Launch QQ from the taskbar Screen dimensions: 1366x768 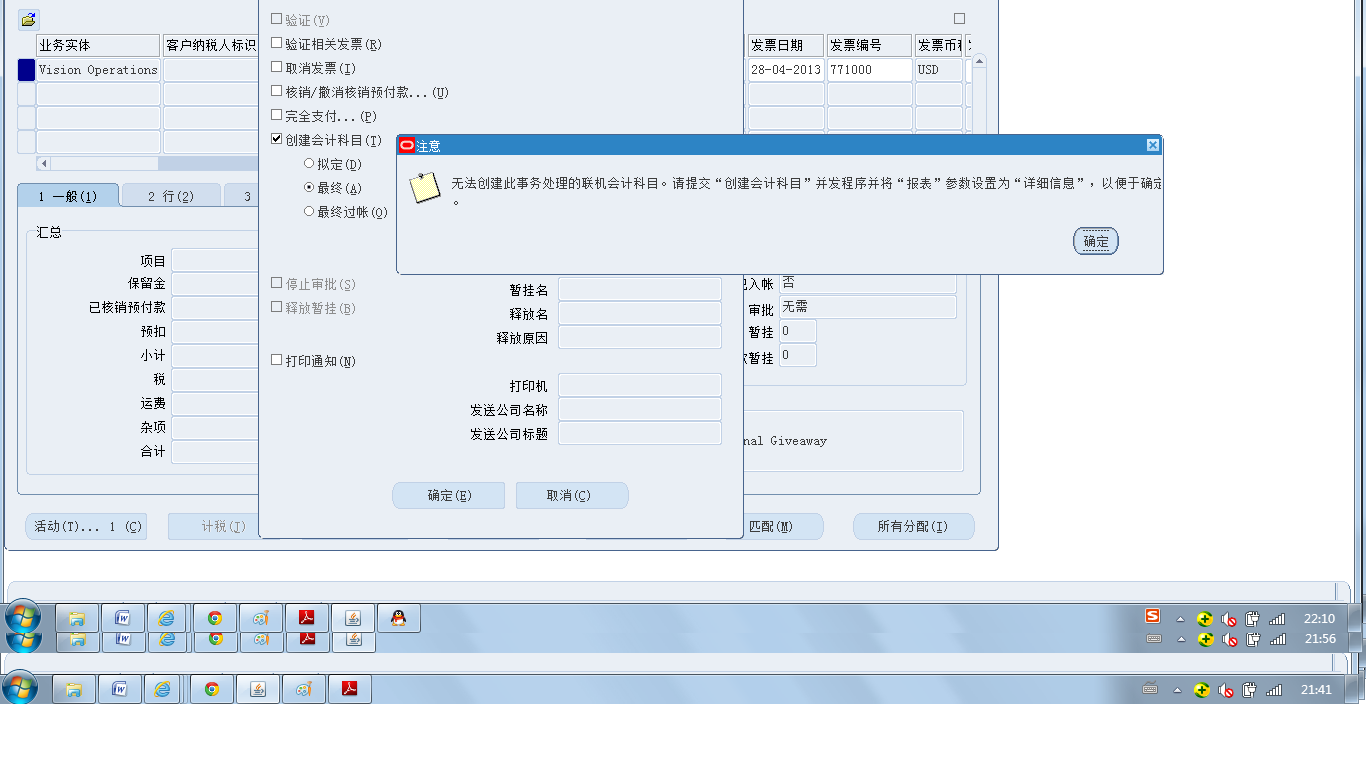pyautogui.click(x=398, y=617)
